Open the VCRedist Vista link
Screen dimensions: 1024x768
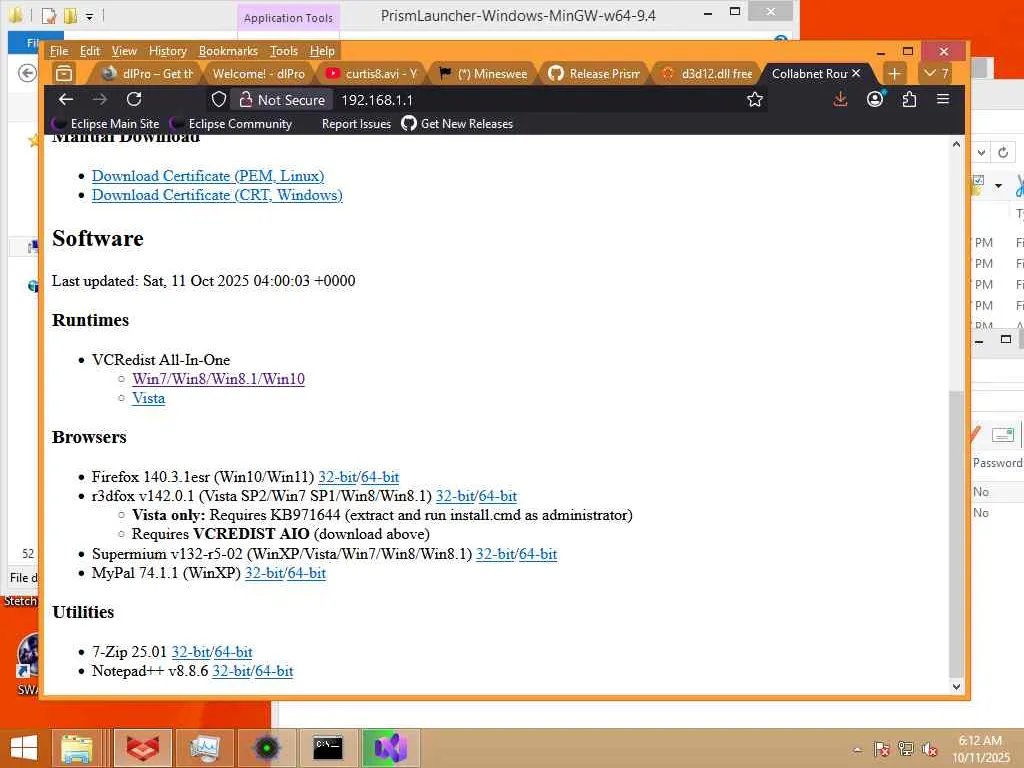[x=148, y=398]
